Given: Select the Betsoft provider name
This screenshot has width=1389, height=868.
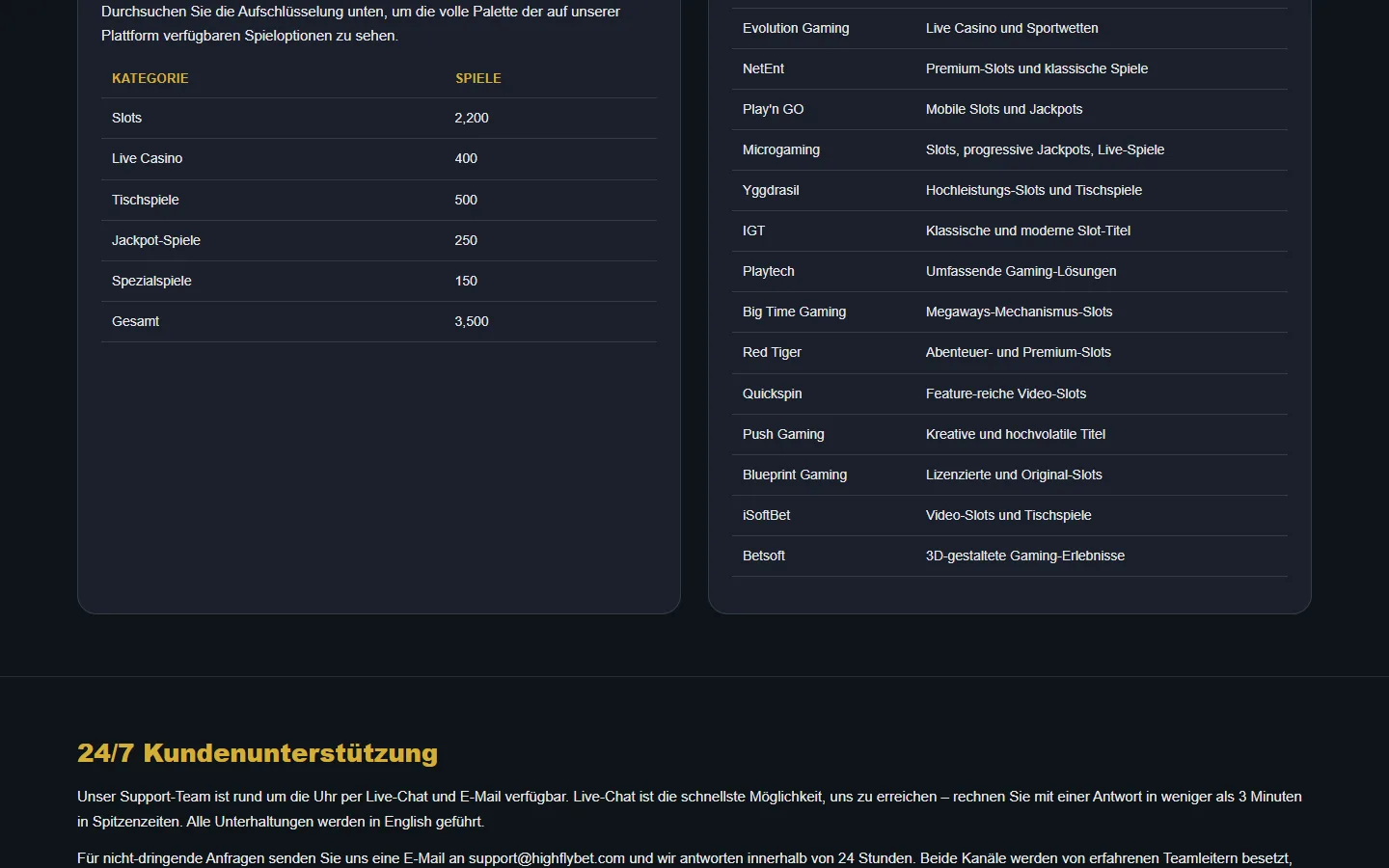Looking at the screenshot, I should 764,556.
